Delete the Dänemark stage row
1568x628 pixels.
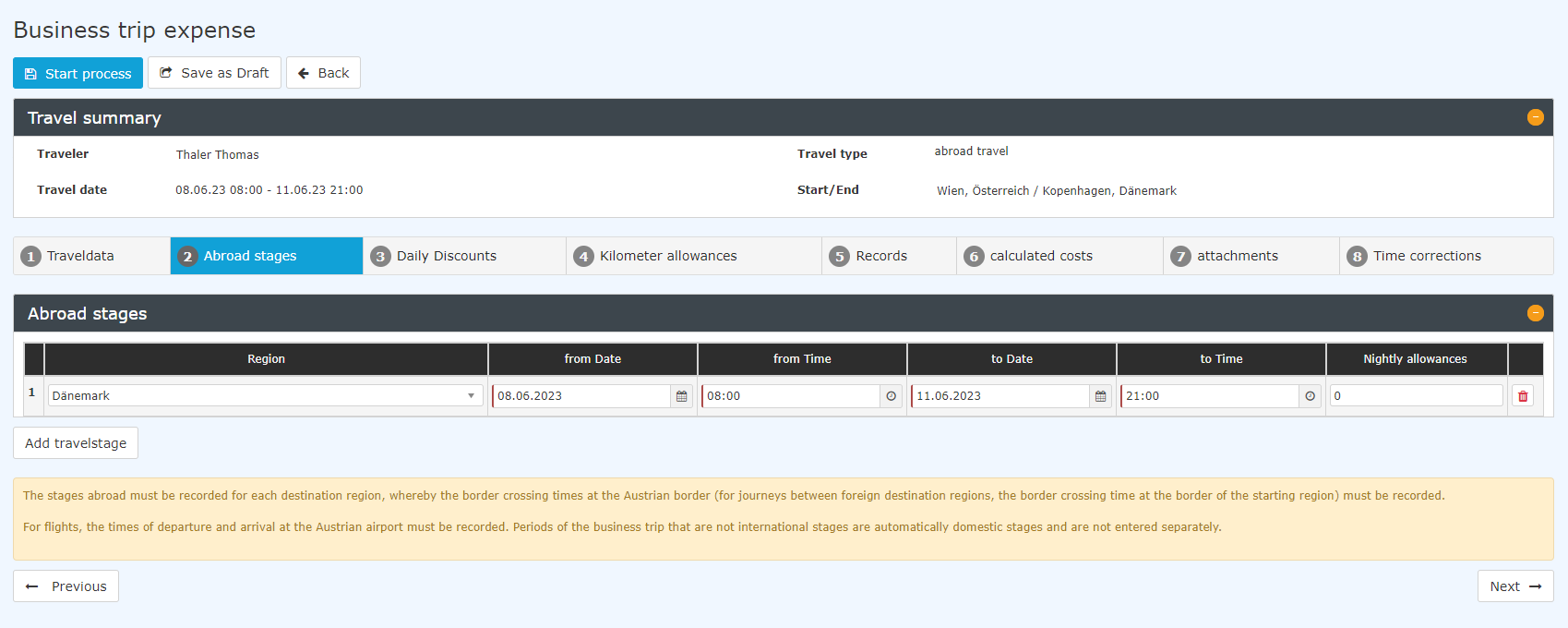[1523, 396]
